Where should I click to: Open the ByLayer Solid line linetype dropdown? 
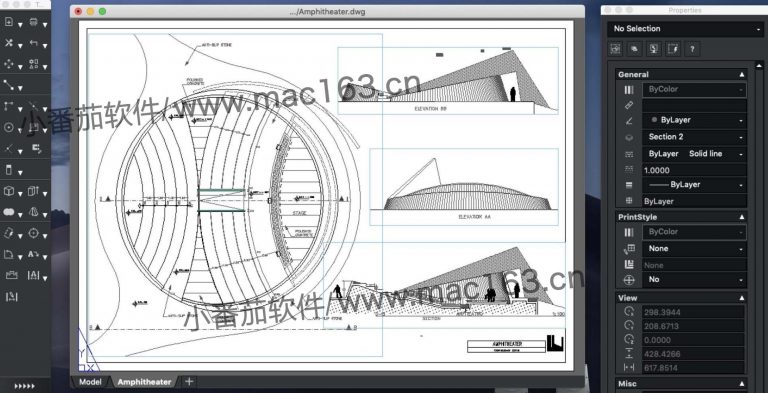695,154
